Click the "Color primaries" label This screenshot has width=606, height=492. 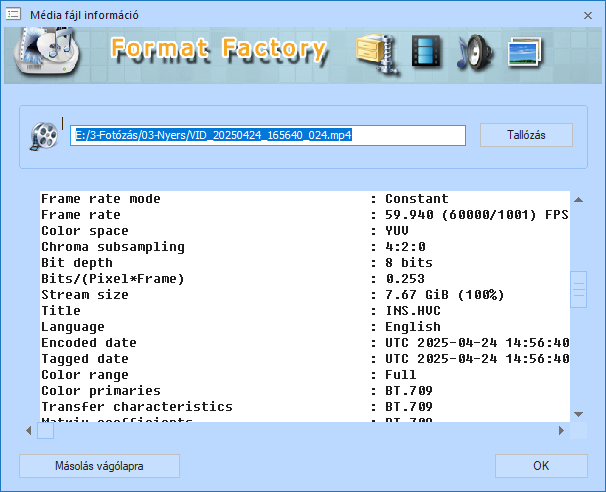coord(101,391)
